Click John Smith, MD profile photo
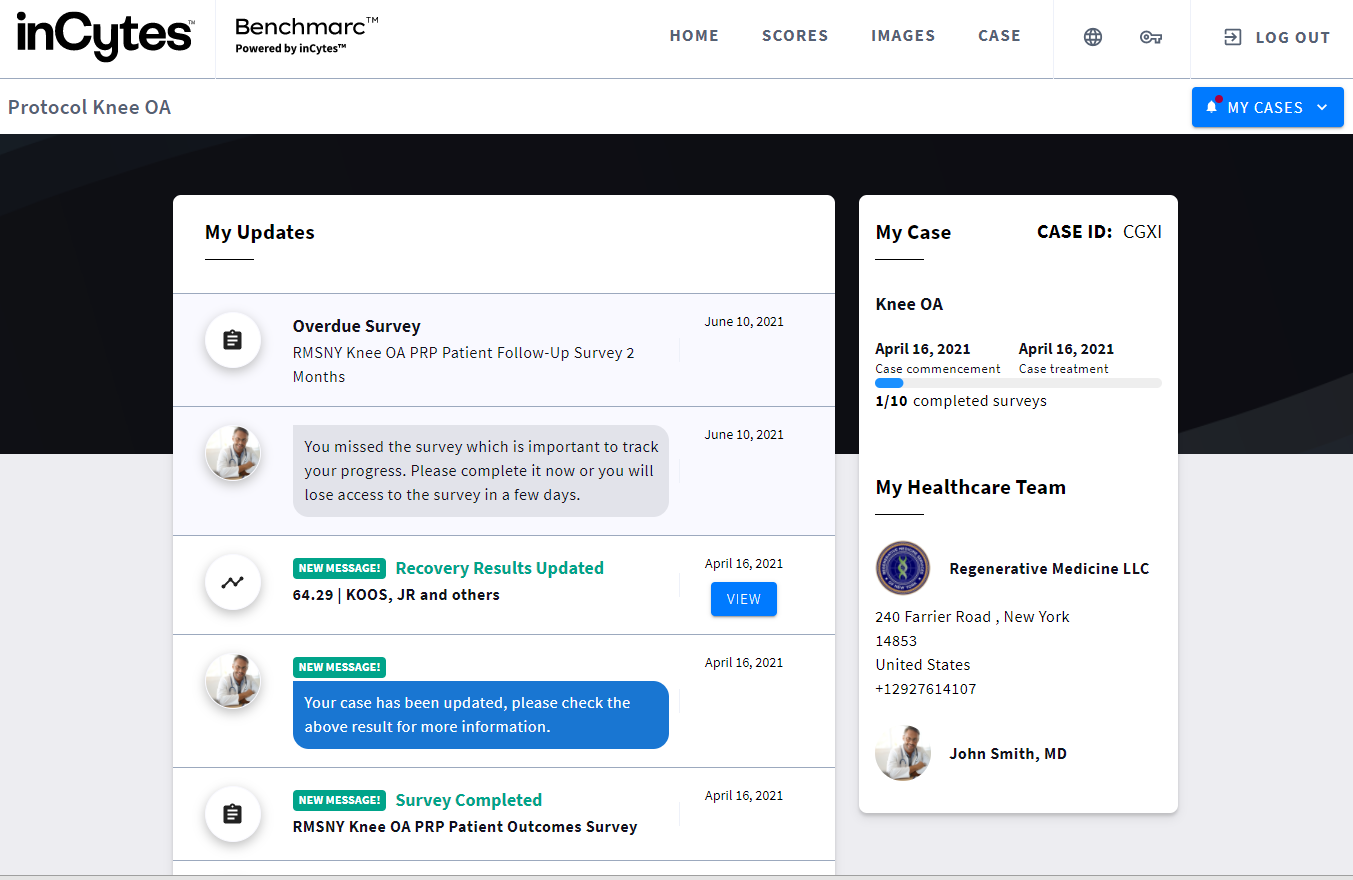 (902, 753)
